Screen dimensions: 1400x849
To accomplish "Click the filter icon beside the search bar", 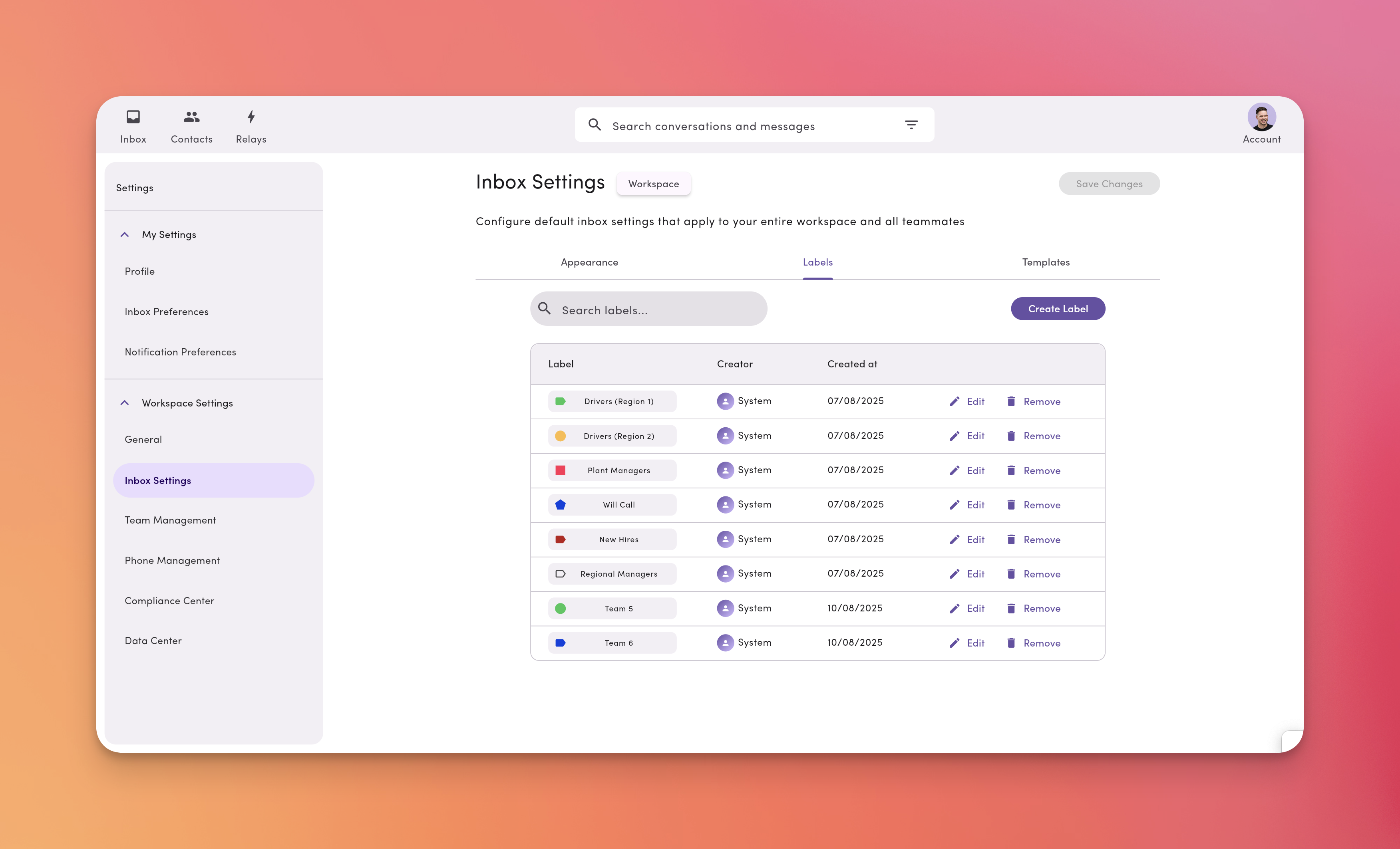I will tap(911, 124).
